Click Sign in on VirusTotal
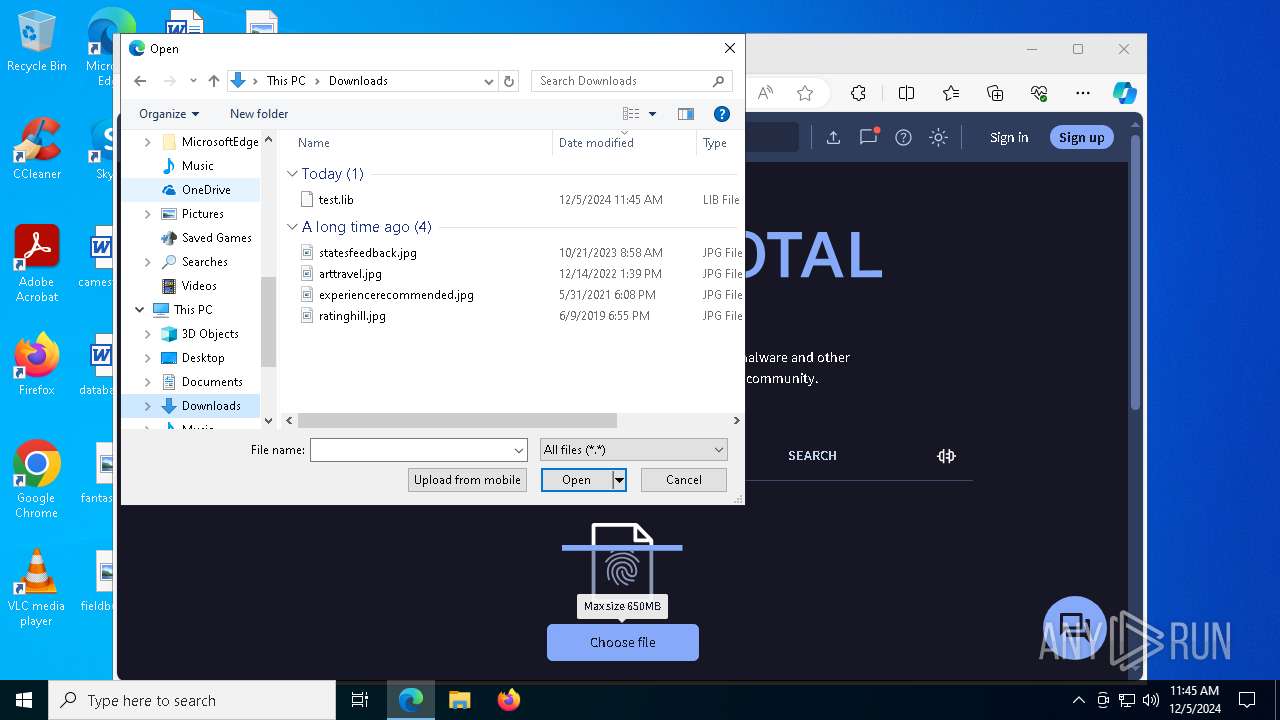 click(1009, 138)
